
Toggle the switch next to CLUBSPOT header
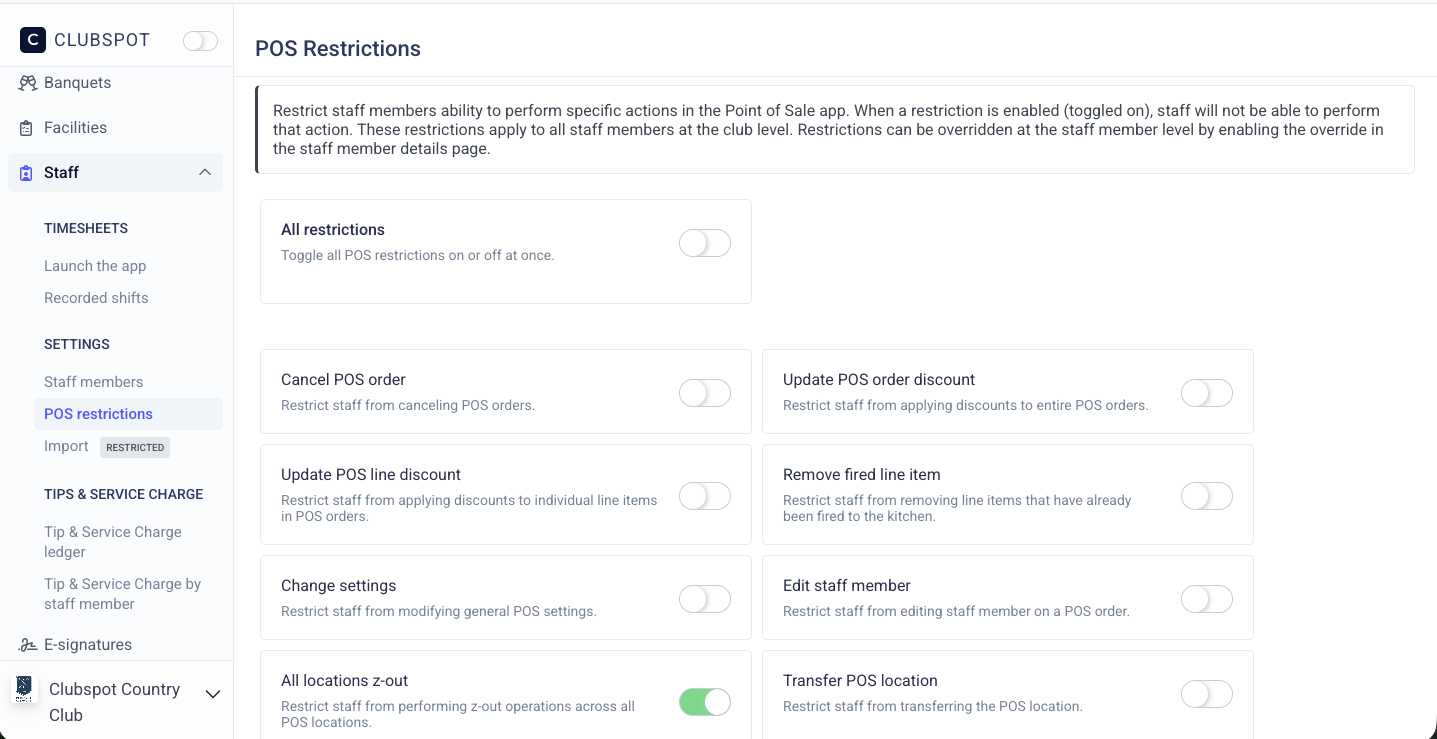pos(200,41)
